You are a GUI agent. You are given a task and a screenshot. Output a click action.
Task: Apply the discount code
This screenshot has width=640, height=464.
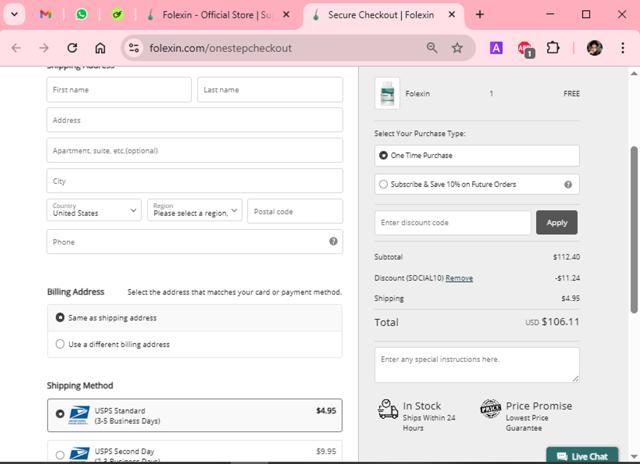tap(557, 222)
